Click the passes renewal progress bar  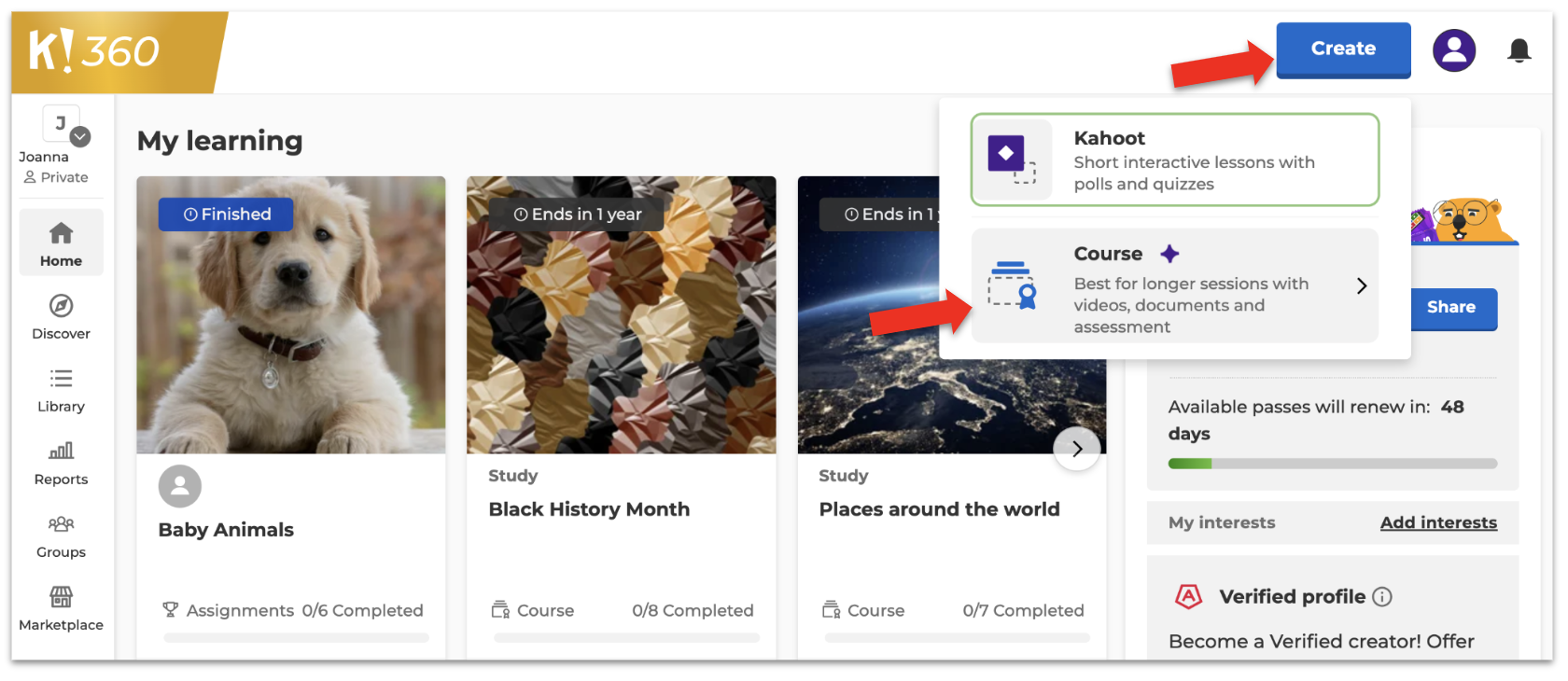[x=1332, y=464]
